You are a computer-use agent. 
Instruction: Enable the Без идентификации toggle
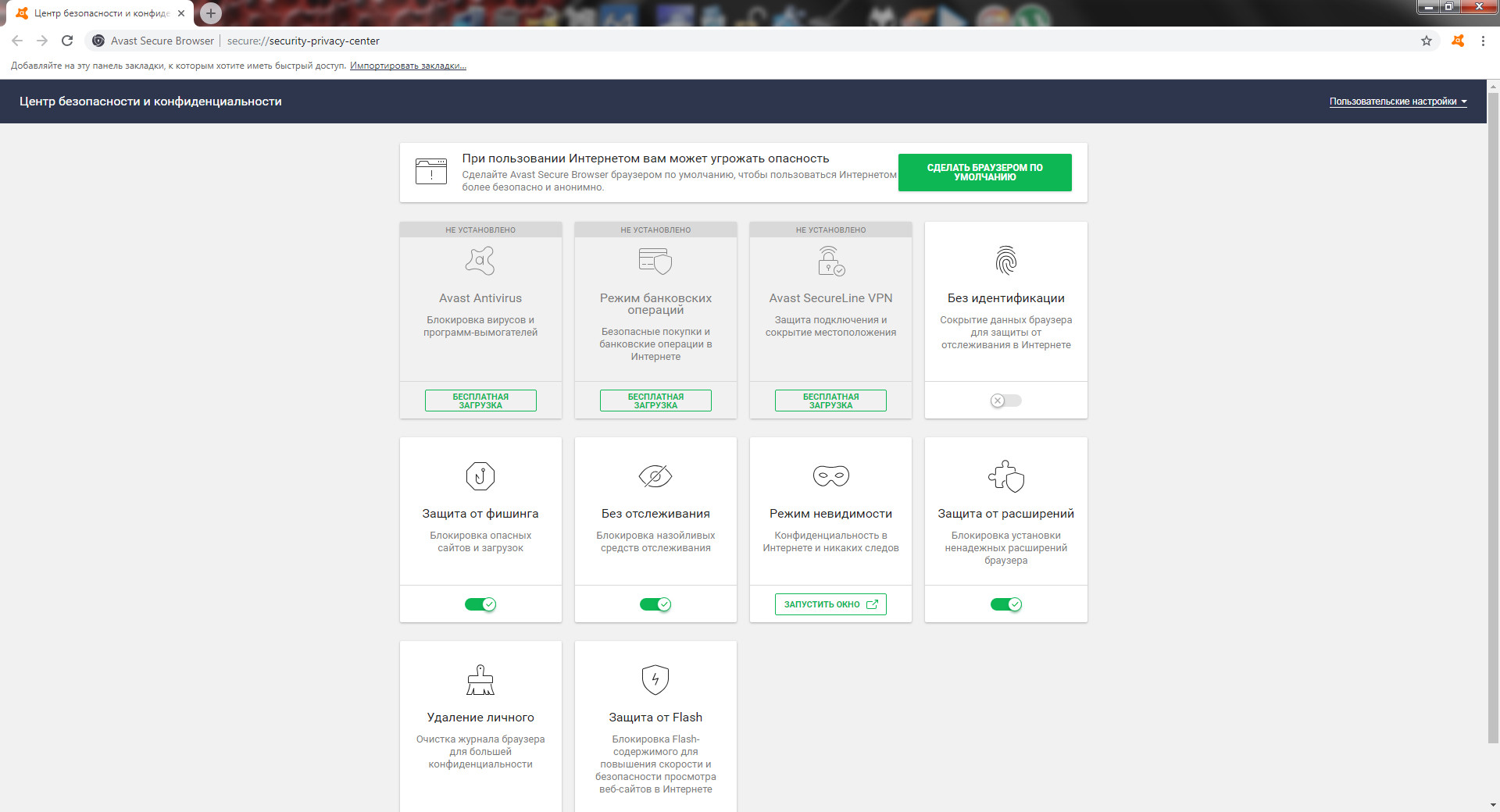pos(1006,401)
